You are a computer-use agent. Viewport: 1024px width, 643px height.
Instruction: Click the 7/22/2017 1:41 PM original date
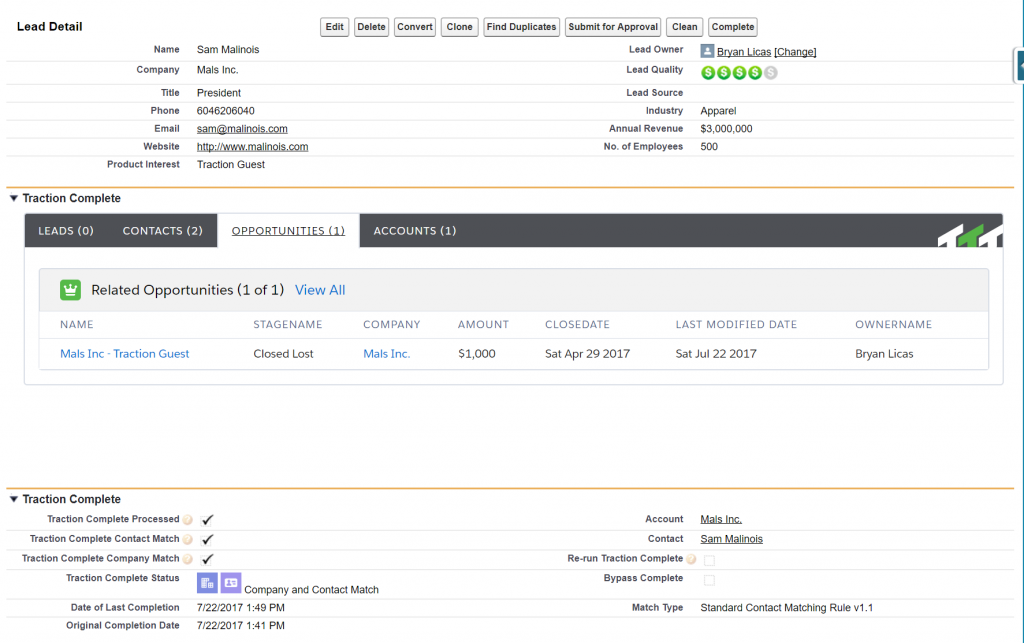(x=240, y=625)
